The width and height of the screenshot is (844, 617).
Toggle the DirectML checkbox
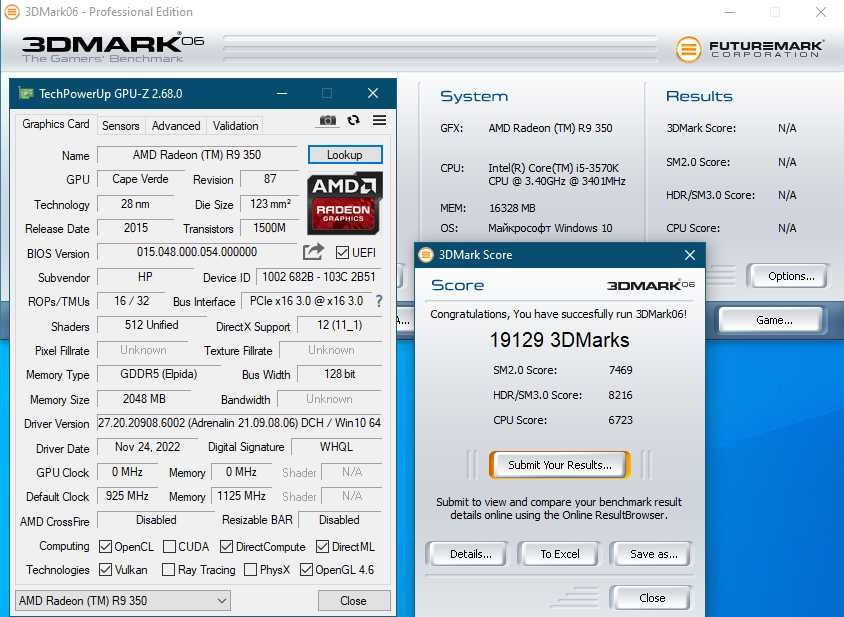coord(322,546)
